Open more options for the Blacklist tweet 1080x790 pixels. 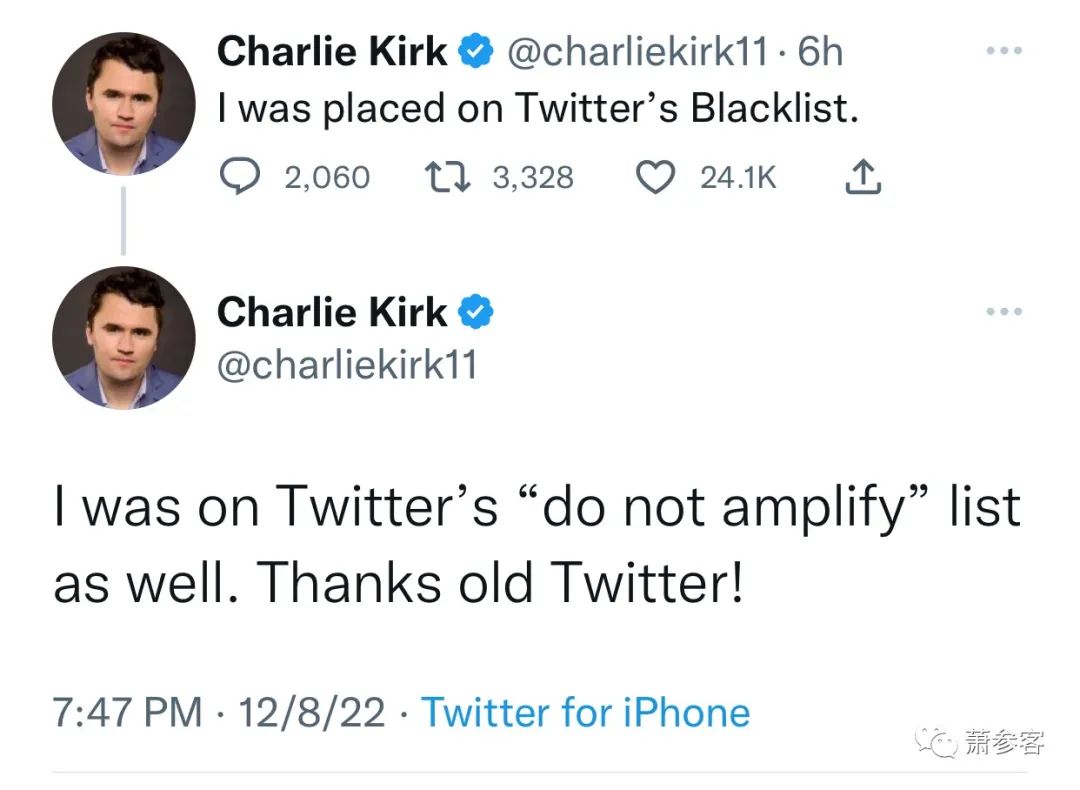tap(1003, 51)
